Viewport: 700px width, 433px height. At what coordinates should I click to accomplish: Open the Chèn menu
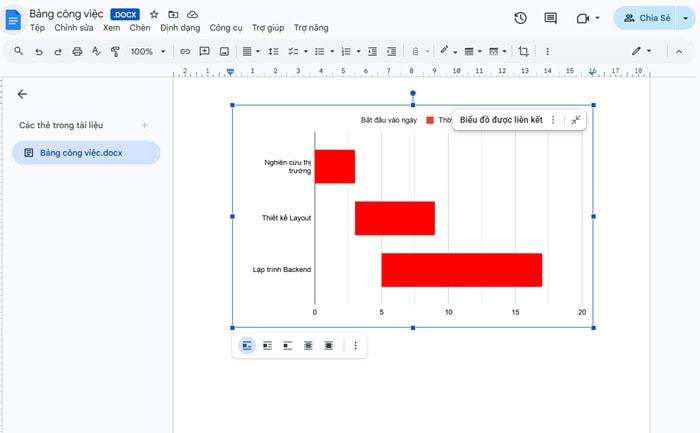[x=140, y=28]
